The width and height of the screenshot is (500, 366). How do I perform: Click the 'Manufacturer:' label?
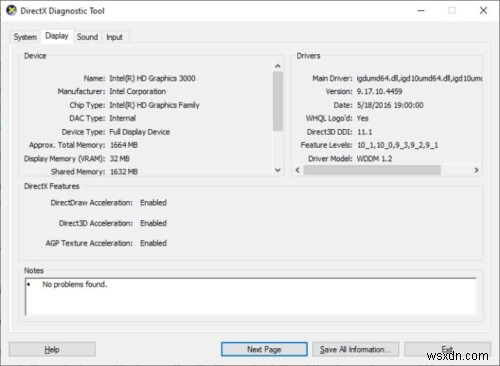pos(81,91)
